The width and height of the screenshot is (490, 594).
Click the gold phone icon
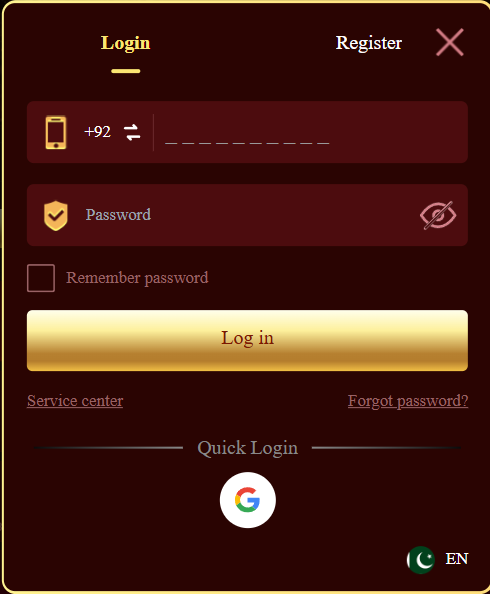56,133
